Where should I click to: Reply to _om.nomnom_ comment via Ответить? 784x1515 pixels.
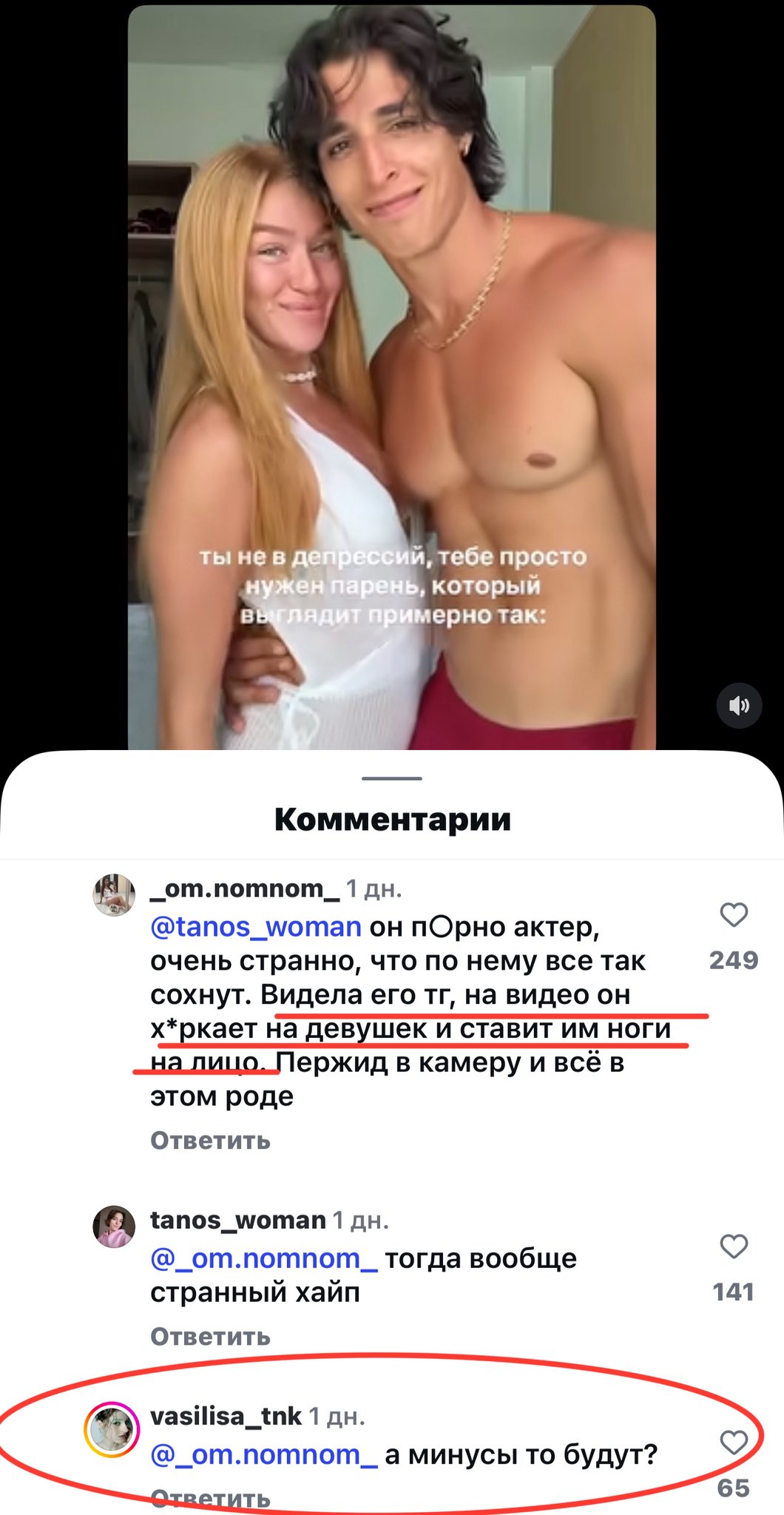tap(210, 1140)
